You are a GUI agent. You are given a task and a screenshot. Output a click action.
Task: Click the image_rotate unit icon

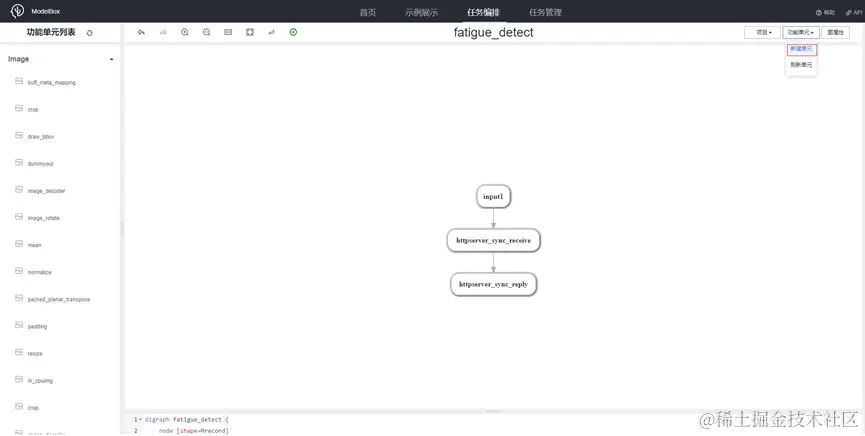(19, 216)
